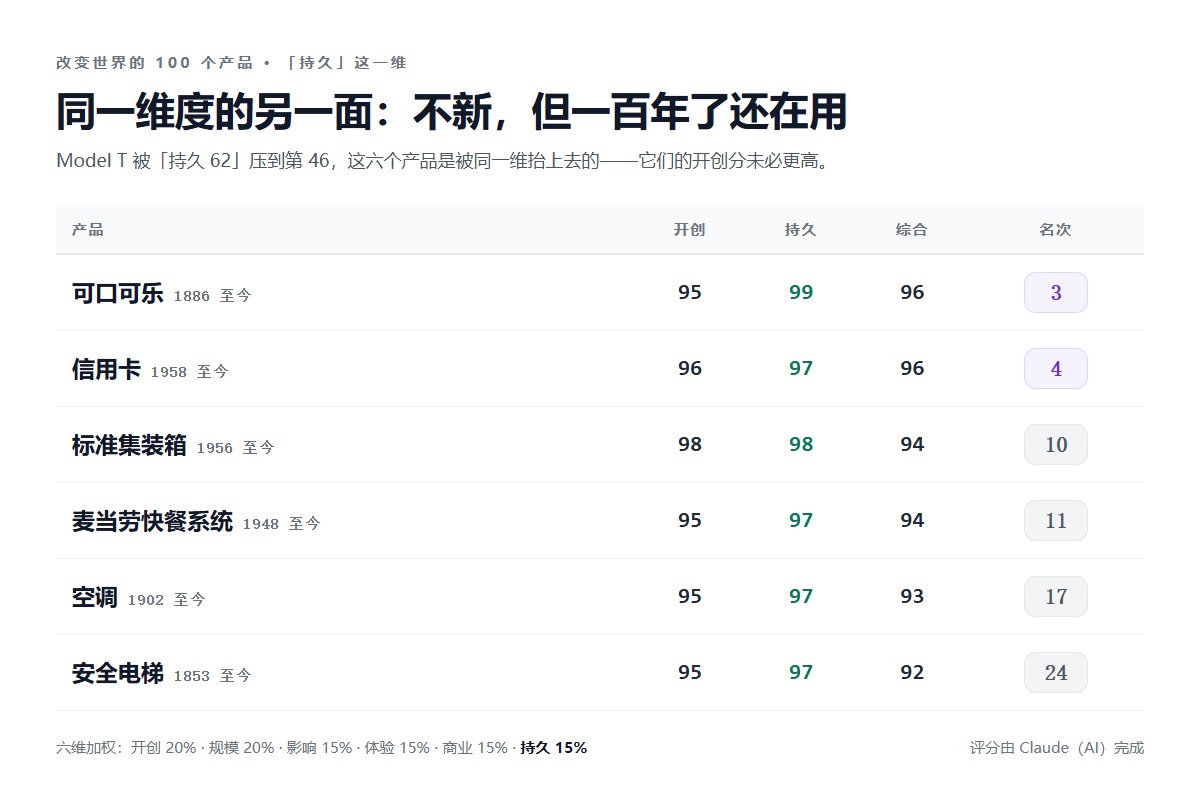The image size is (1200, 809).
Task: Click the 开创 column header
Action: [x=689, y=230]
